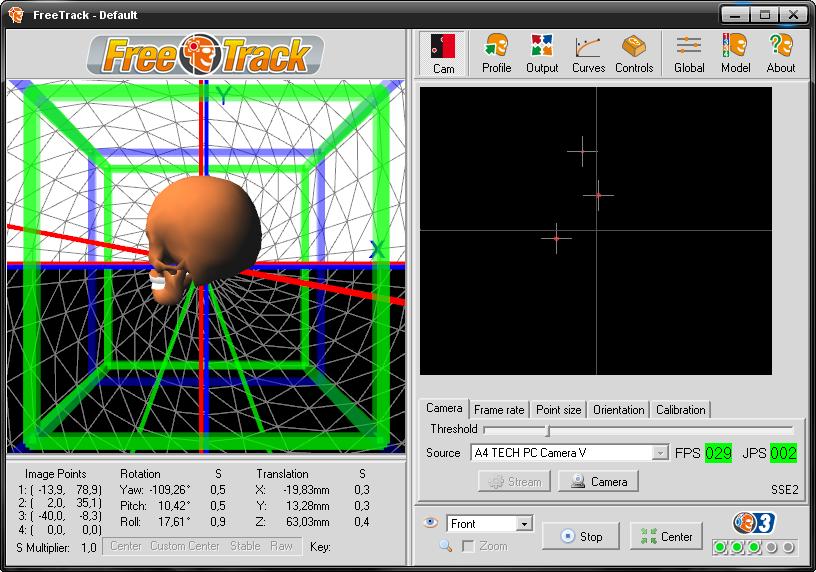The width and height of the screenshot is (816, 572).
Task: Click the SSE2 label
Action: pos(784,489)
